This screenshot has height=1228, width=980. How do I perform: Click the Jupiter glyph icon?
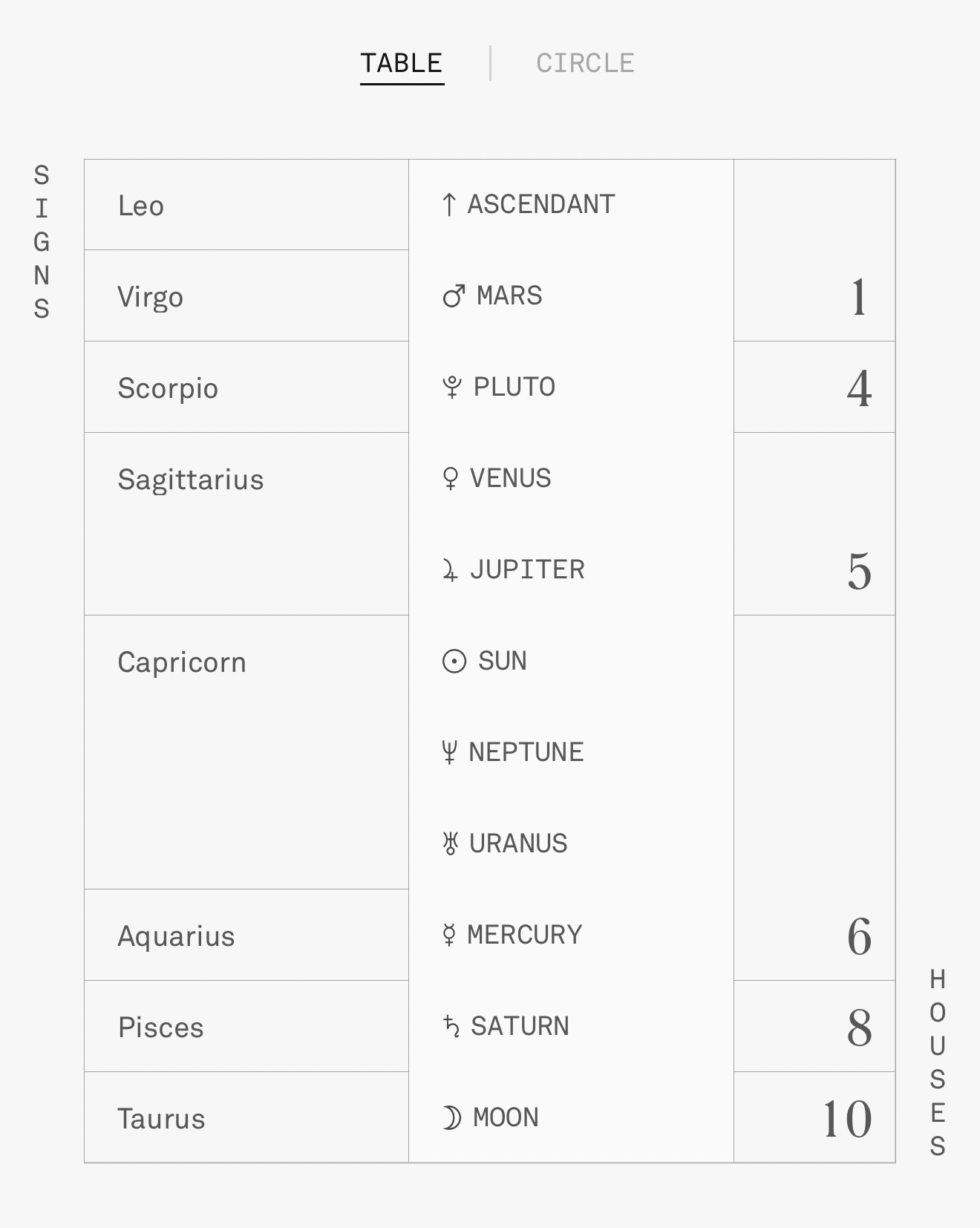coord(450,570)
